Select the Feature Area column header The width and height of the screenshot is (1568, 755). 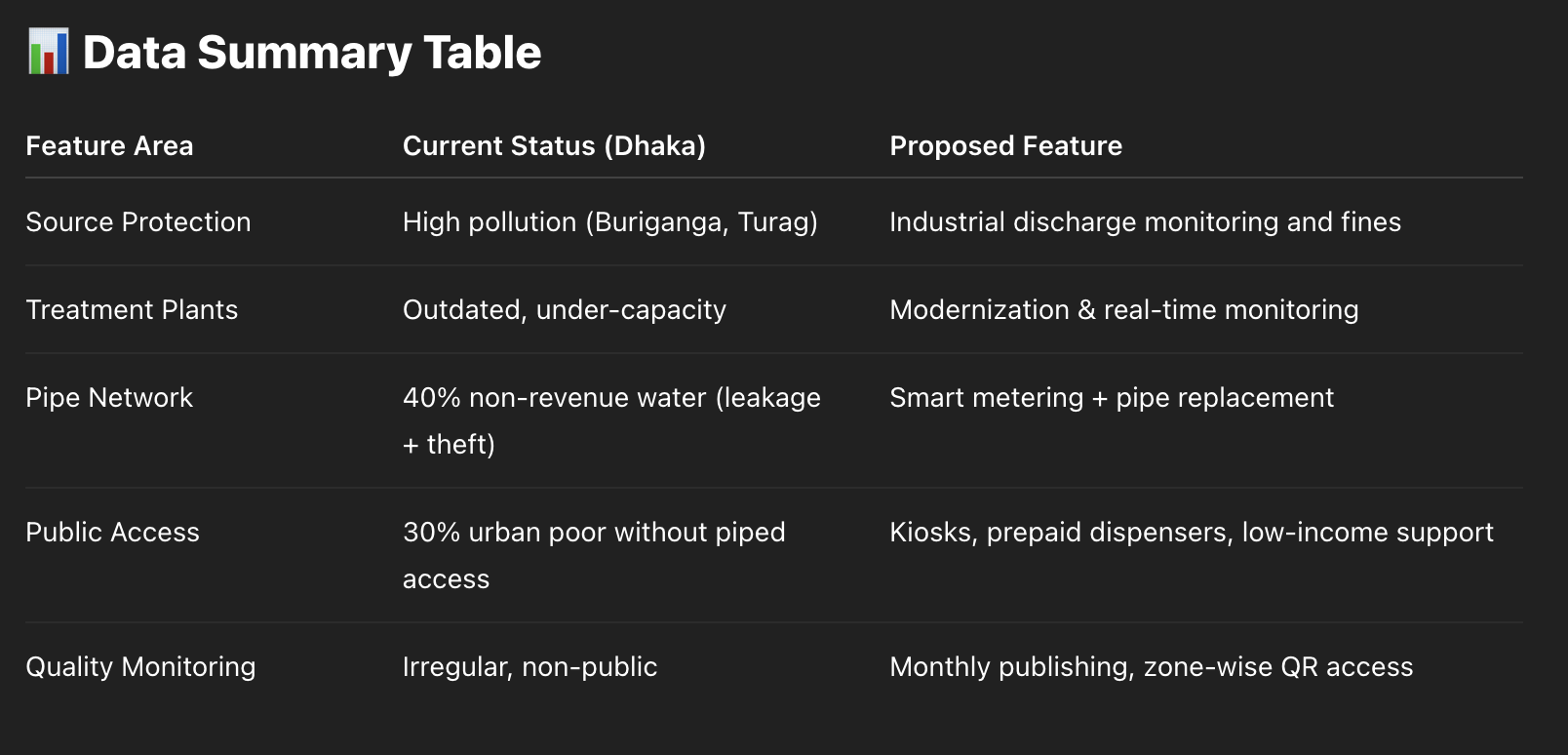point(109,146)
